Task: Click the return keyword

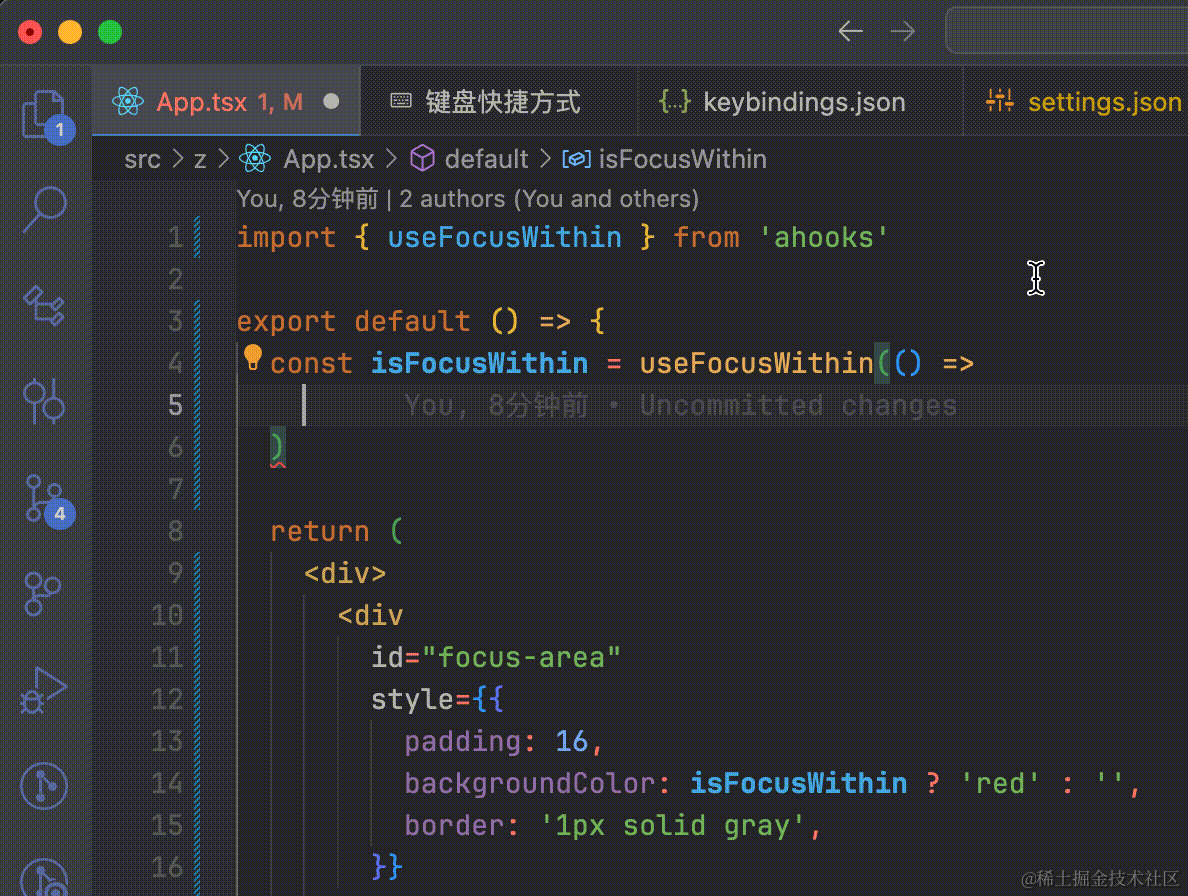Action: 320,532
